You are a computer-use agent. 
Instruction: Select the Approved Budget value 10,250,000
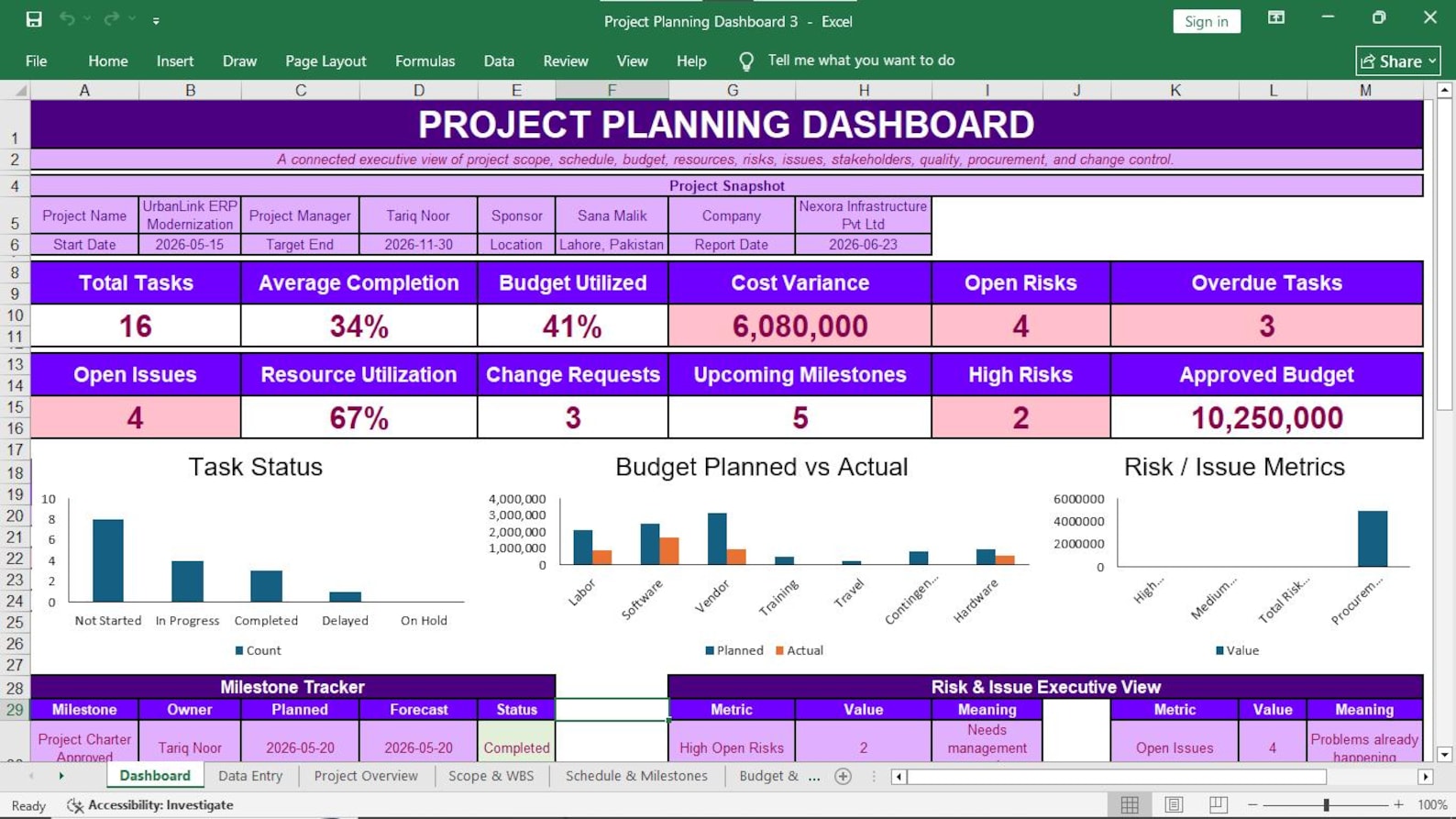(1266, 418)
